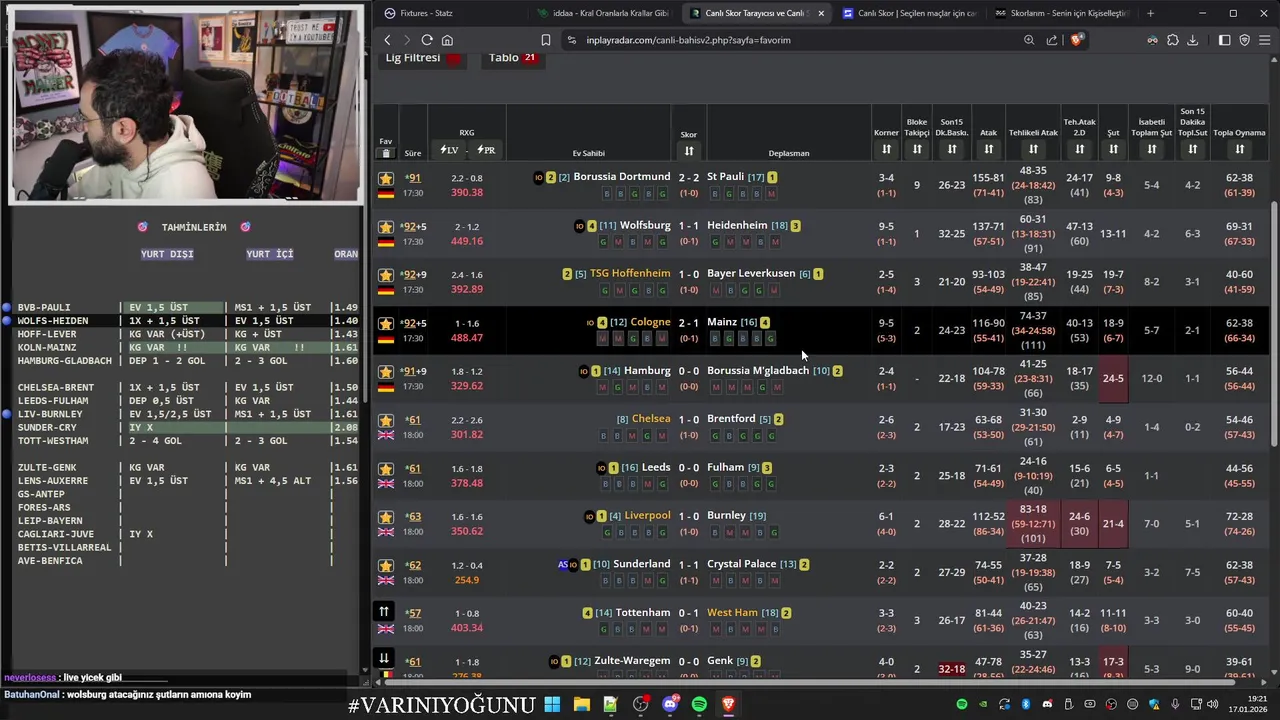1280x720 pixels.
Task: Sort by Son15 Dk.Baskı column
Action: 952,149
